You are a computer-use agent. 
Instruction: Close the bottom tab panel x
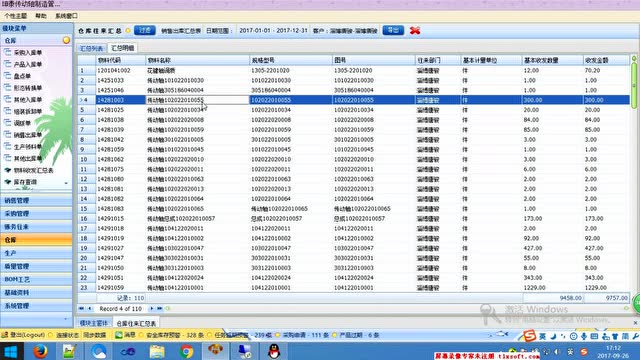[x=636, y=323]
